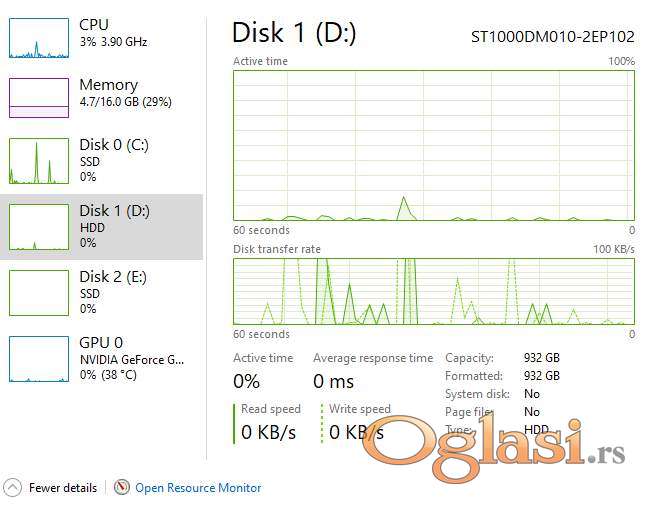Screen dimensions: 658x510
Task: Open the Memory 4.7/16.0 GB entry
Action: point(124,93)
